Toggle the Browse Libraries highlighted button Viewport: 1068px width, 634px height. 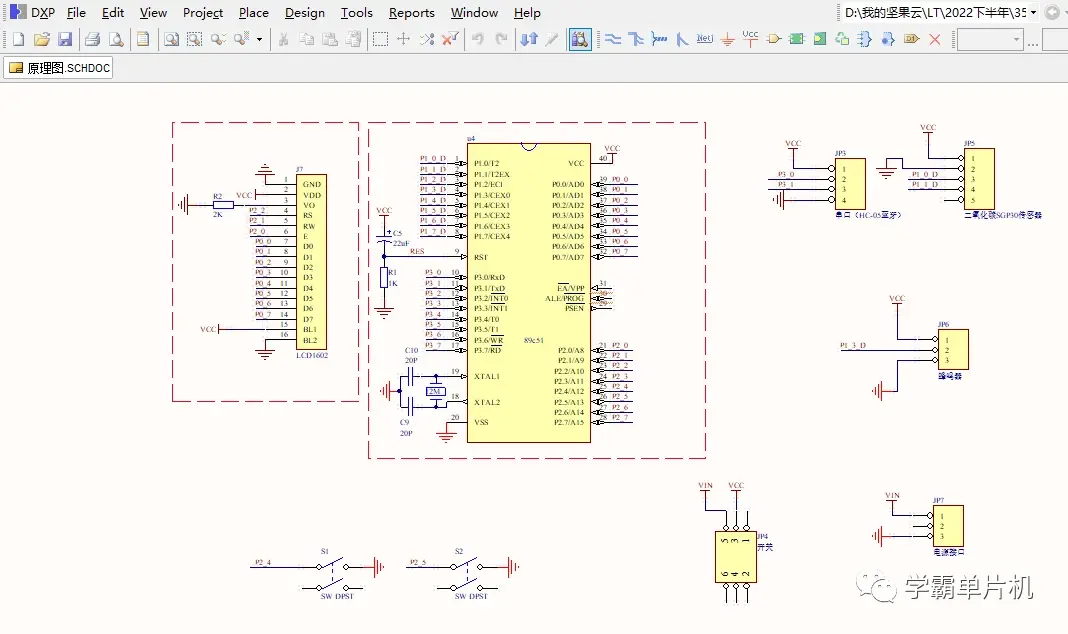(580, 39)
